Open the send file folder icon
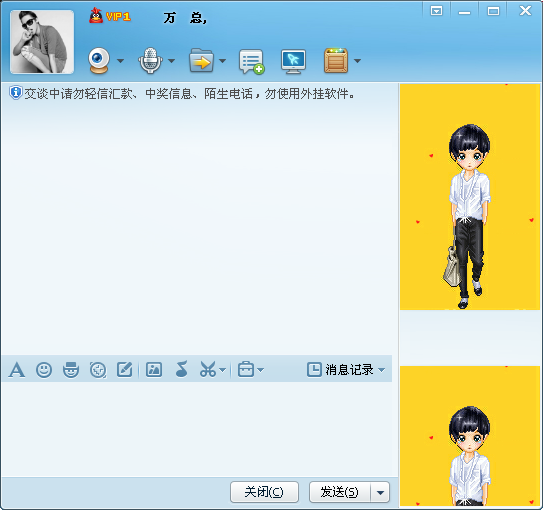This screenshot has width=543, height=510. point(201,60)
